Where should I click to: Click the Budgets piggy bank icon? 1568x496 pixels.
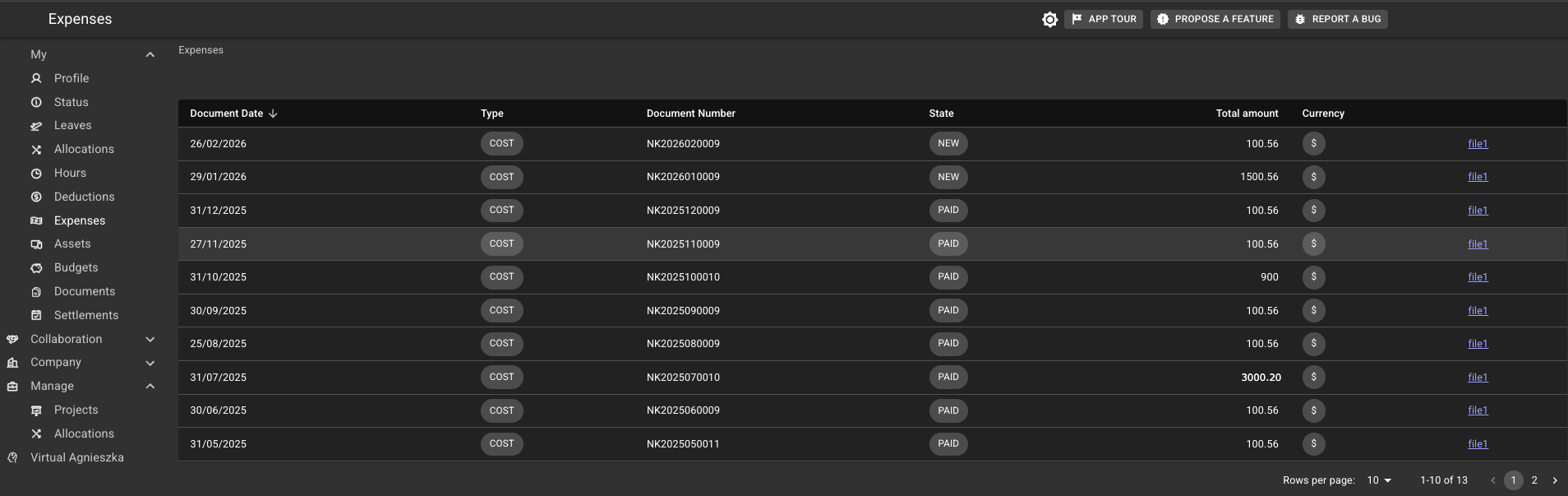coord(36,268)
